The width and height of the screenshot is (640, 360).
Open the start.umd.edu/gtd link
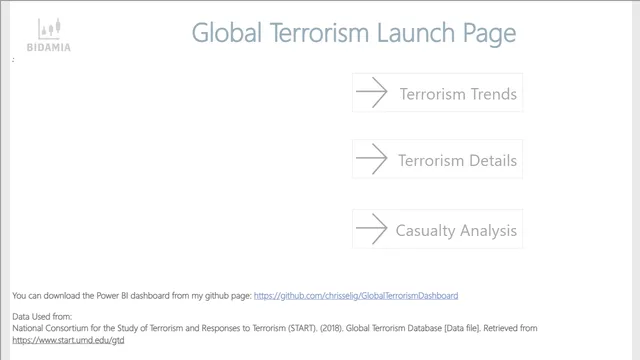point(68,340)
